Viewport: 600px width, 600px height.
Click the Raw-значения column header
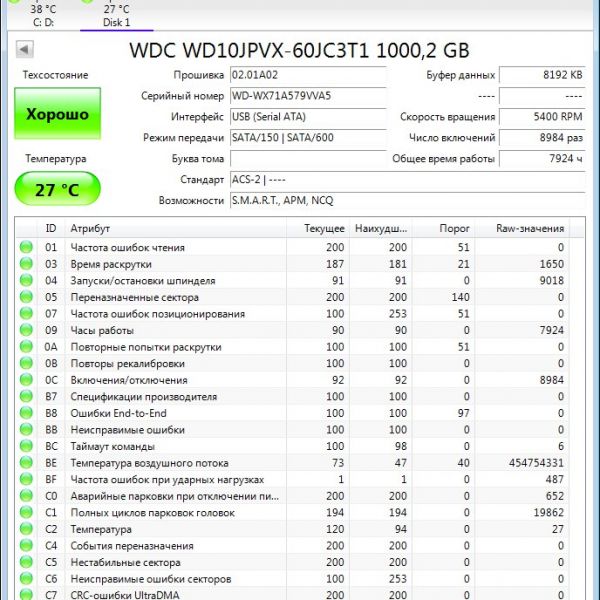pos(522,228)
